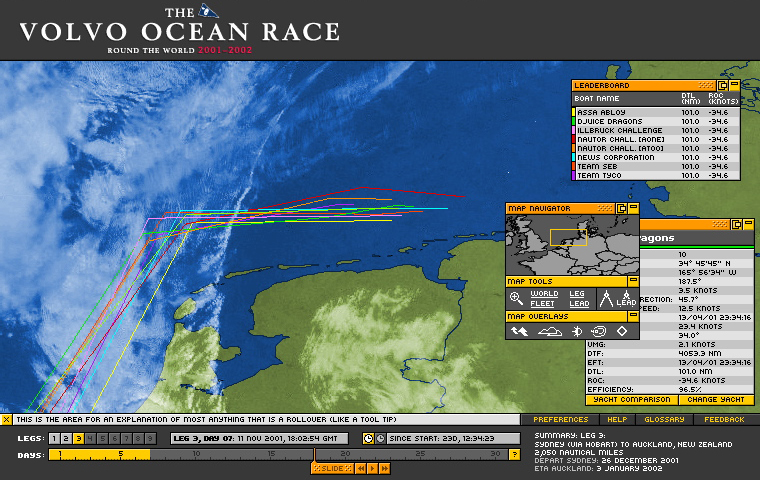
Task: Click day 20 on the days timeline
Action: point(345,454)
